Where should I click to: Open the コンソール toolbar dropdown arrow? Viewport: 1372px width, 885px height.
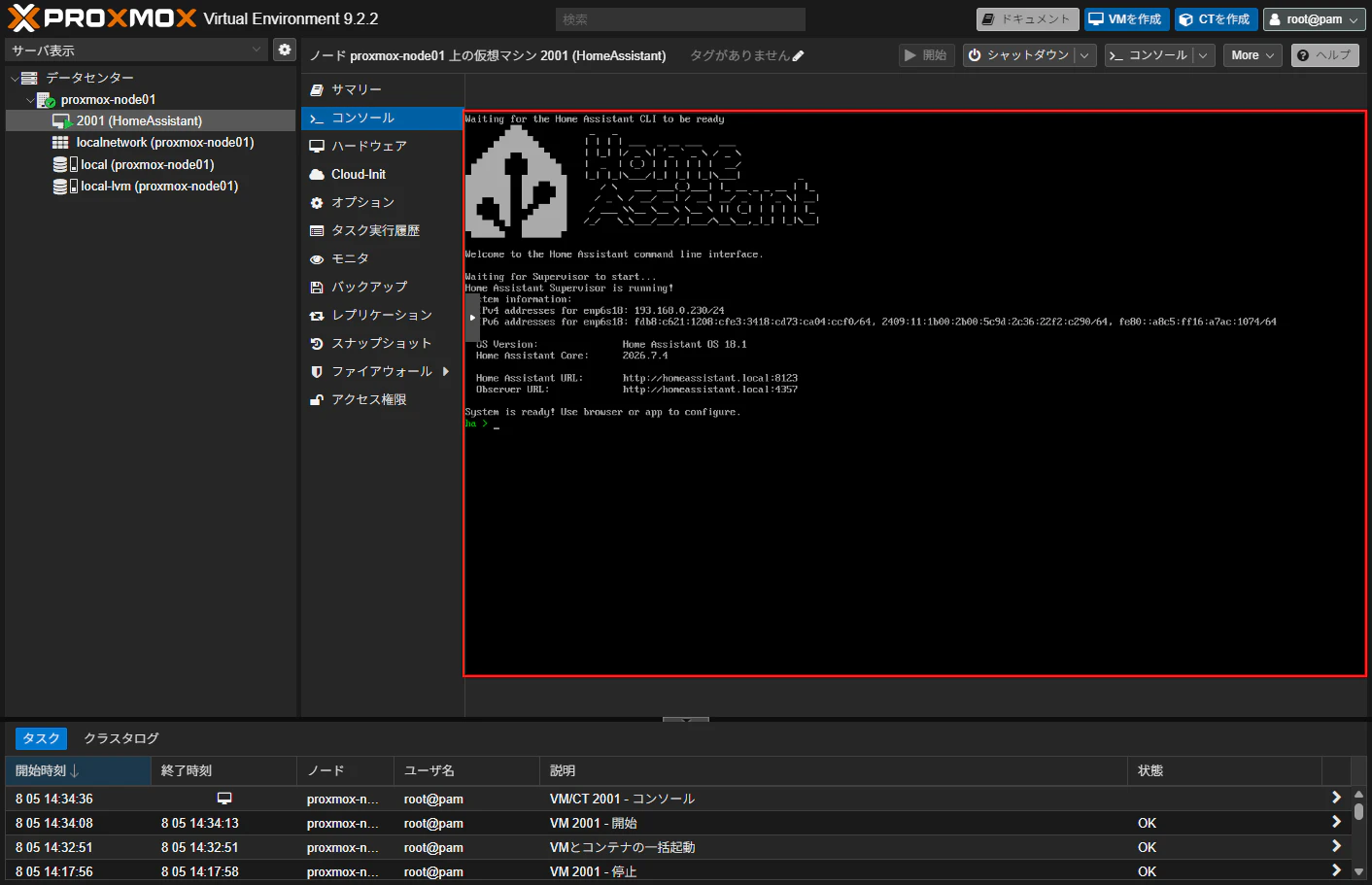coord(1203,55)
